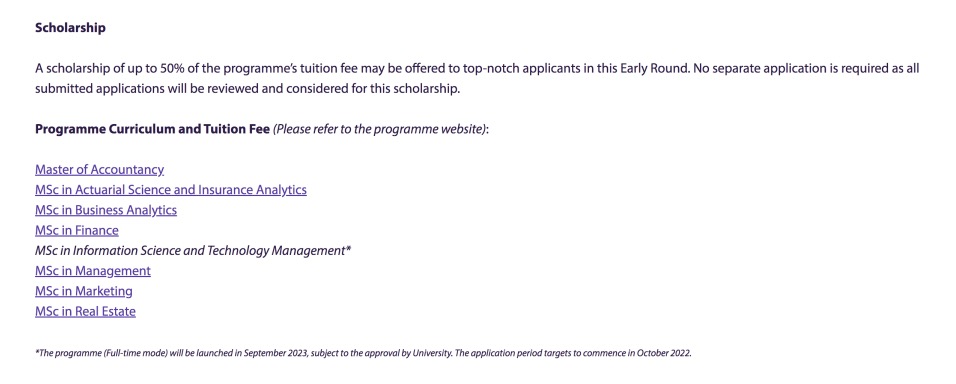Click the asterisk after Technology Management
Viewport: 956px width, 384px height.
(349, 249)
